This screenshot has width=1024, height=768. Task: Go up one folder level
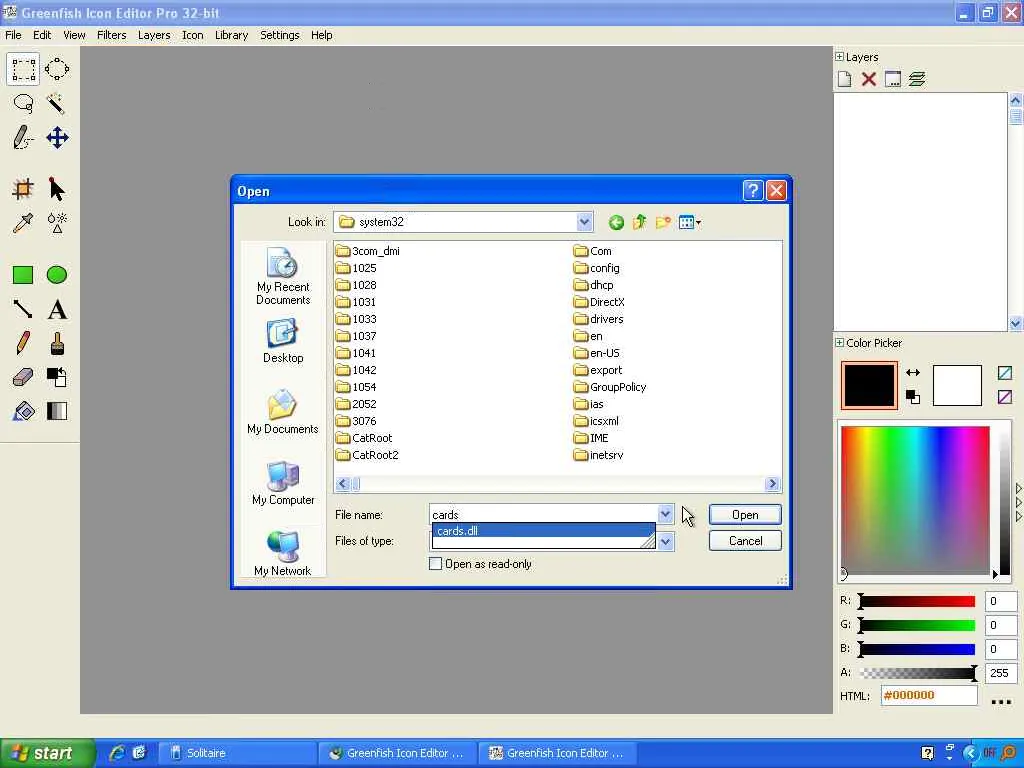click(639, 223)
